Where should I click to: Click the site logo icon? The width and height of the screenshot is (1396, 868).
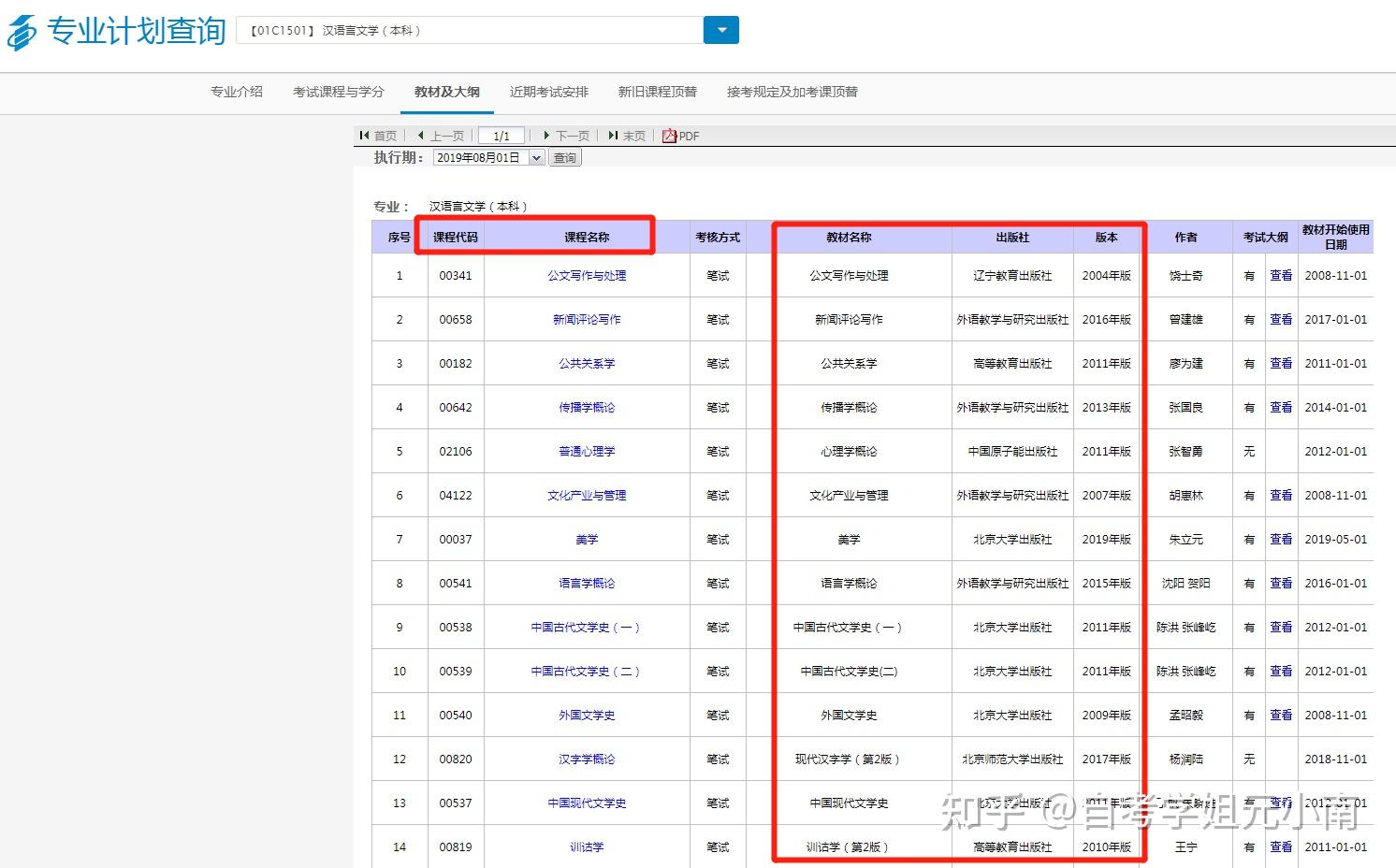click(x=22, y=32)
